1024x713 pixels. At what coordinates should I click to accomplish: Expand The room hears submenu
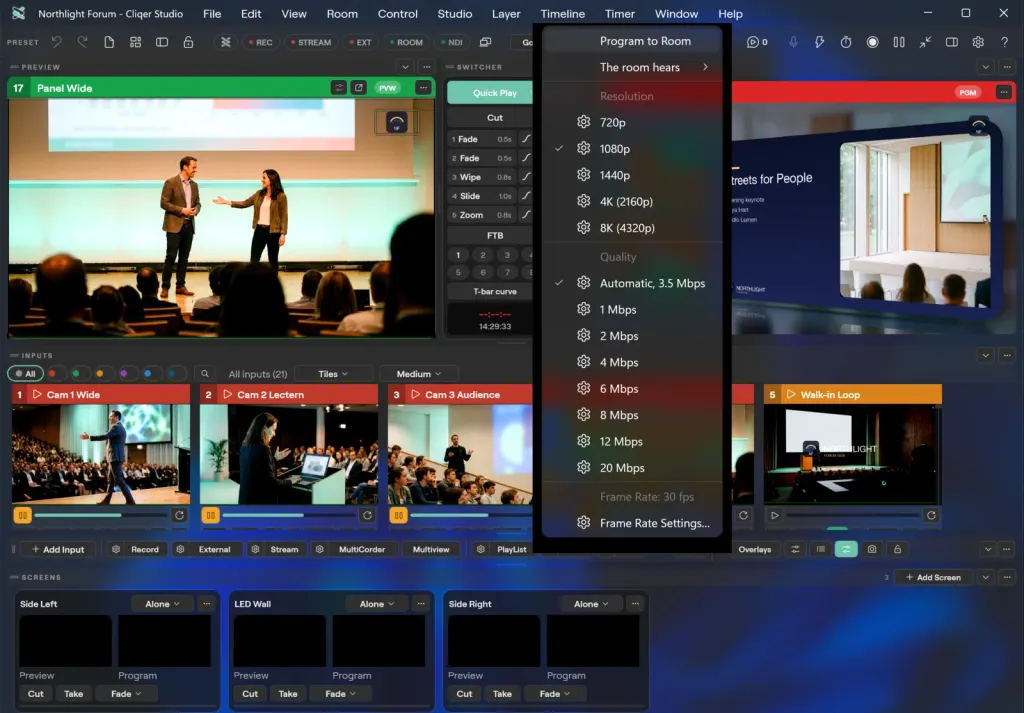(632, 67)
